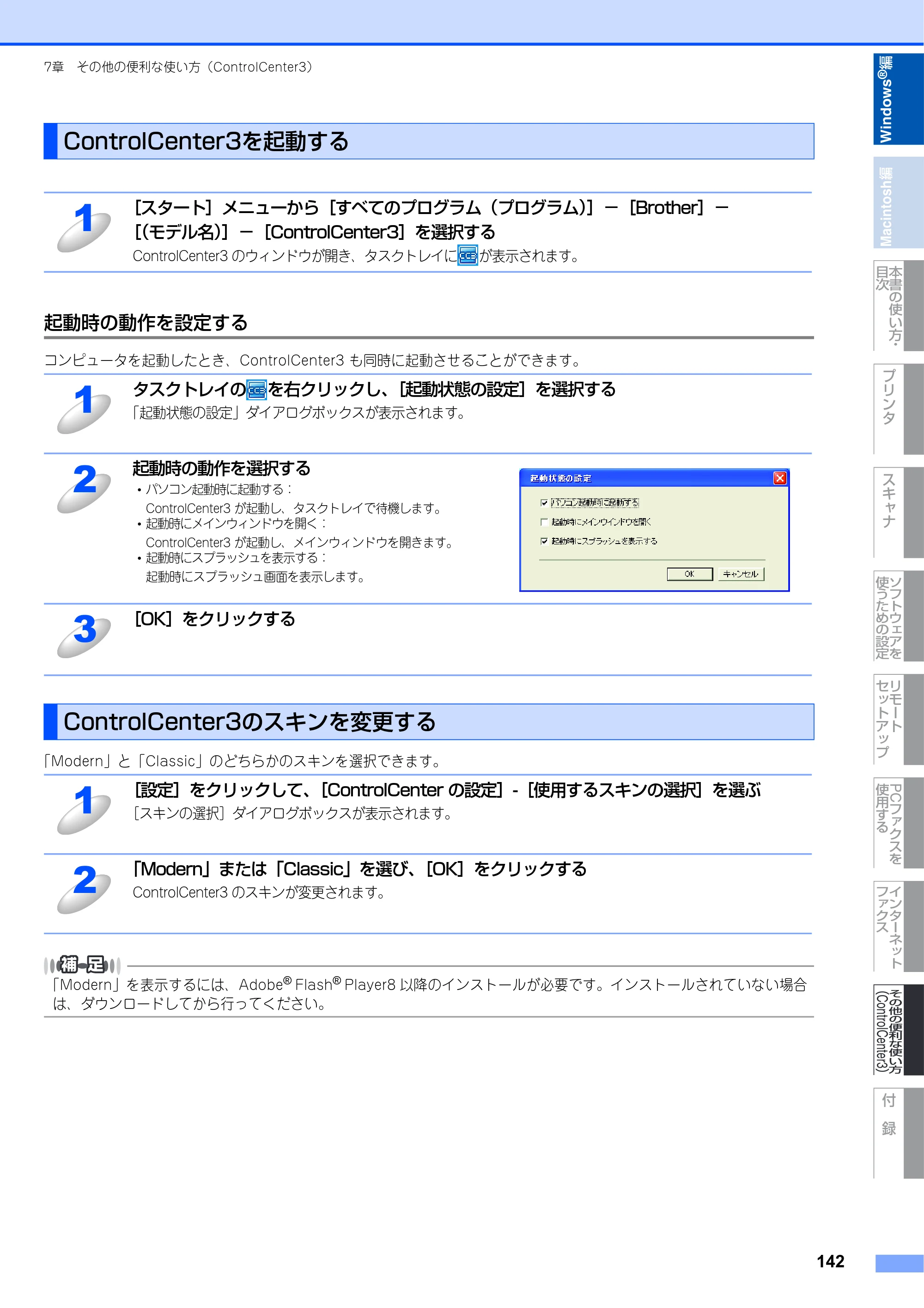Open the リモートセットアップ tab

(898, 720)
